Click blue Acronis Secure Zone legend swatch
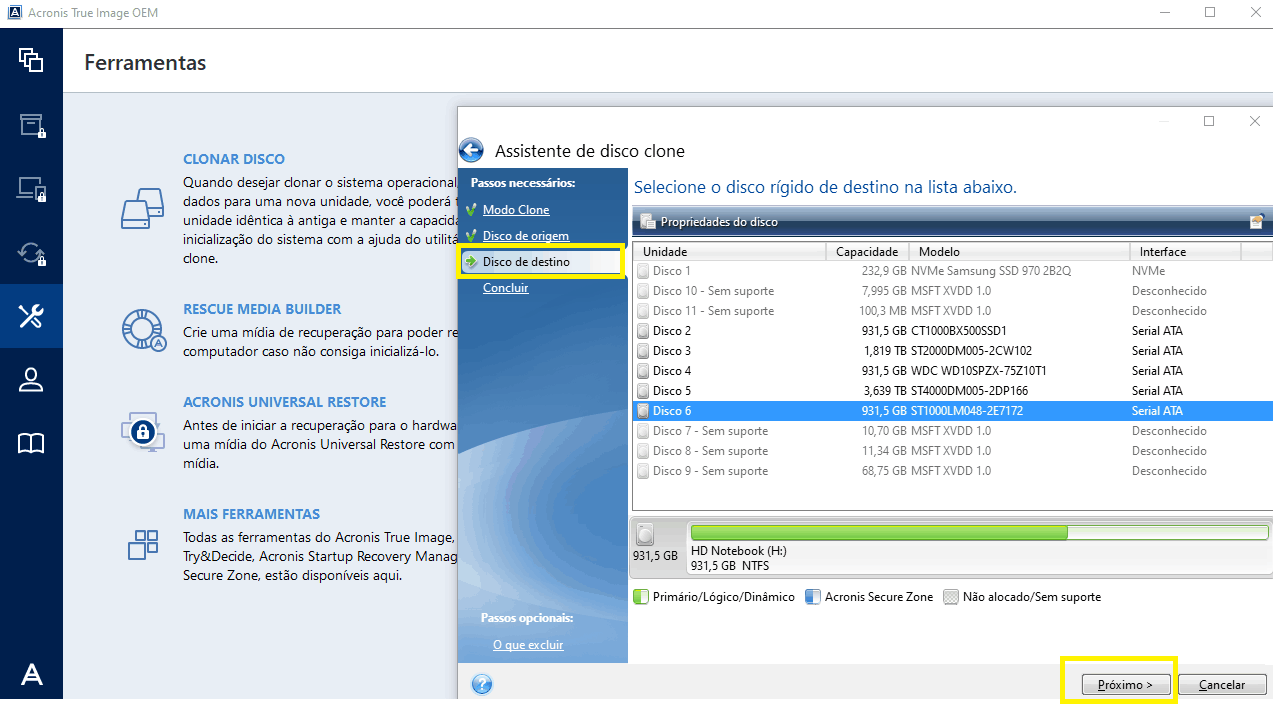Image resolution: width=1274 pixels, height=708 pixels. tap(812, 597)
